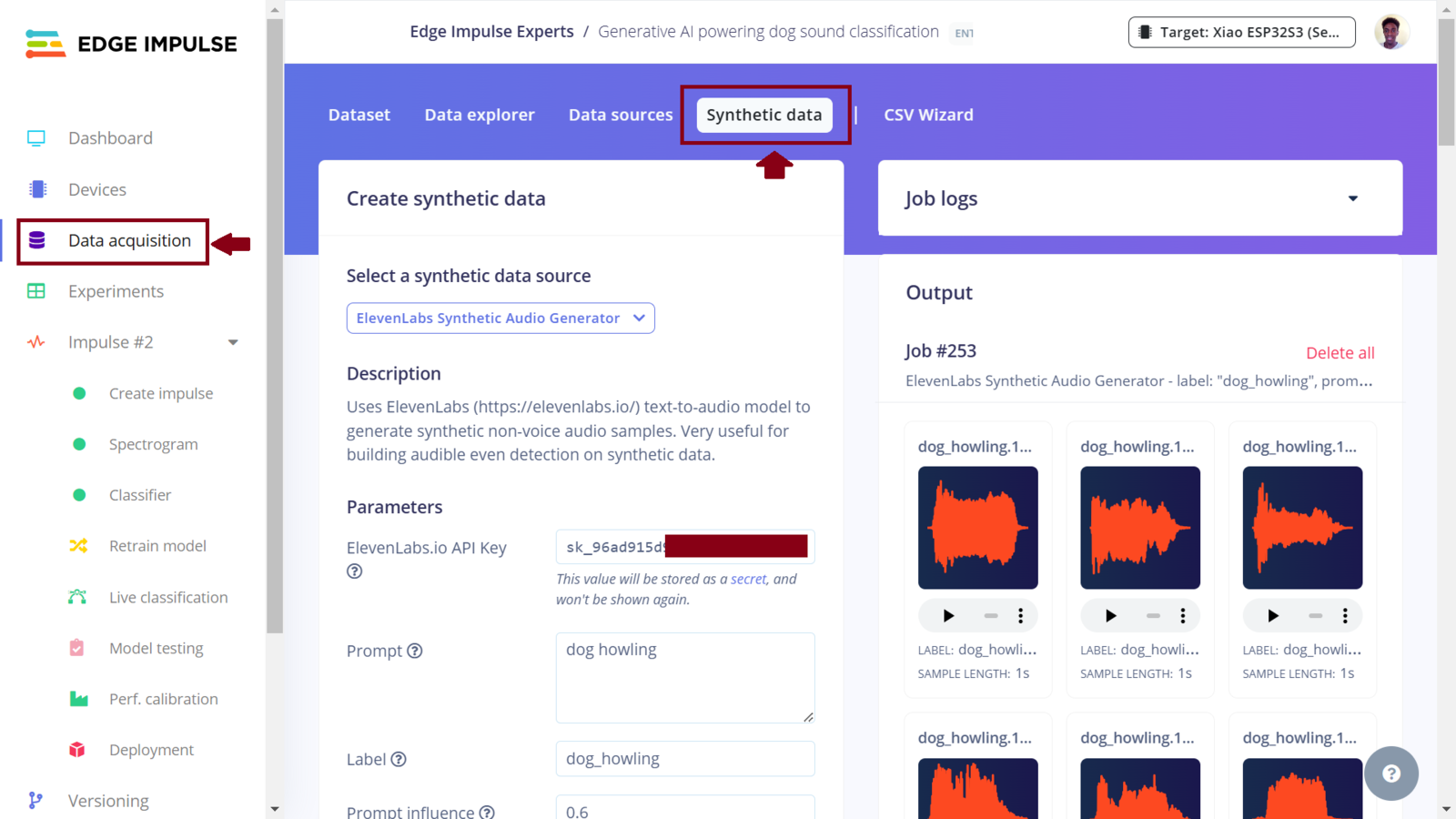Play the first dog_howling sample
Image resolution: width=1456 pixels, height=819 pixels.
948,616
